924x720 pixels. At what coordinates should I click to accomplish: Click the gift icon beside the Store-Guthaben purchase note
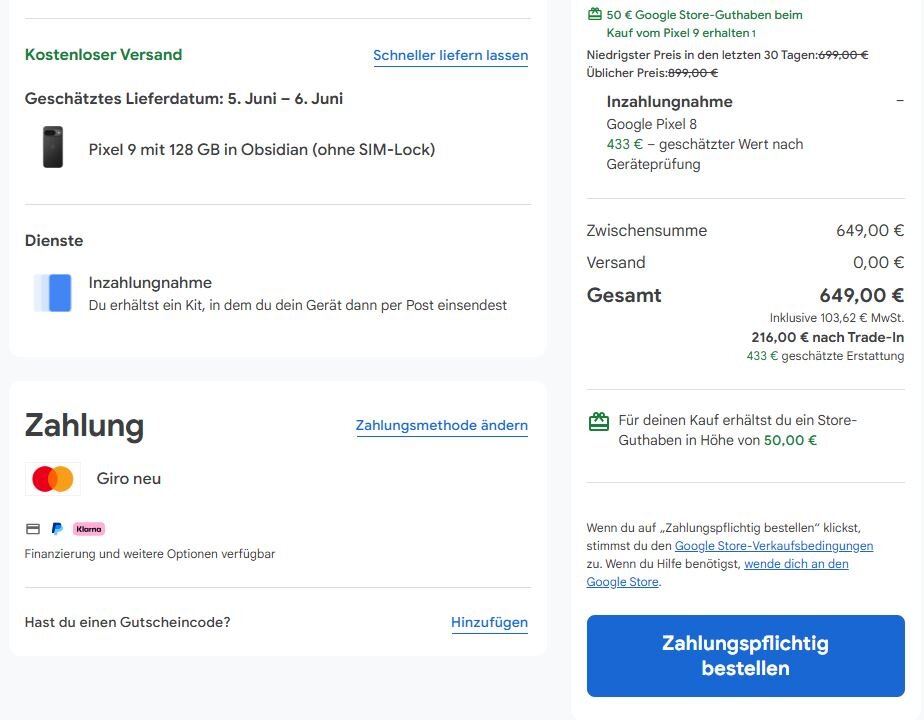pos(599,422)
